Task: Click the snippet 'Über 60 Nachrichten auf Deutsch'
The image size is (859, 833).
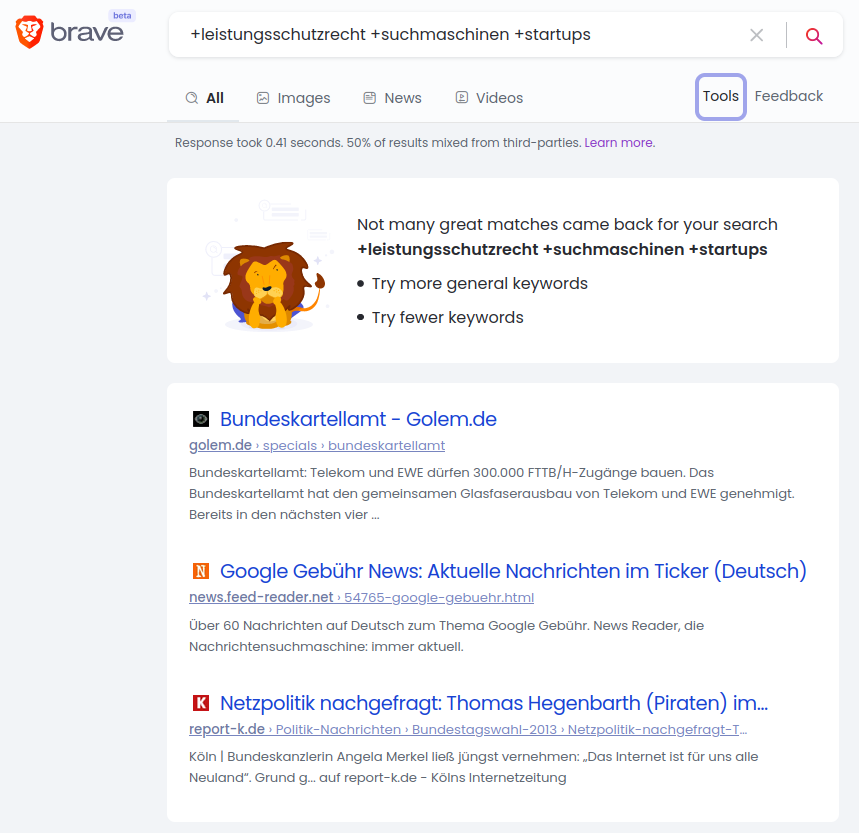Action: click(446, 636)
